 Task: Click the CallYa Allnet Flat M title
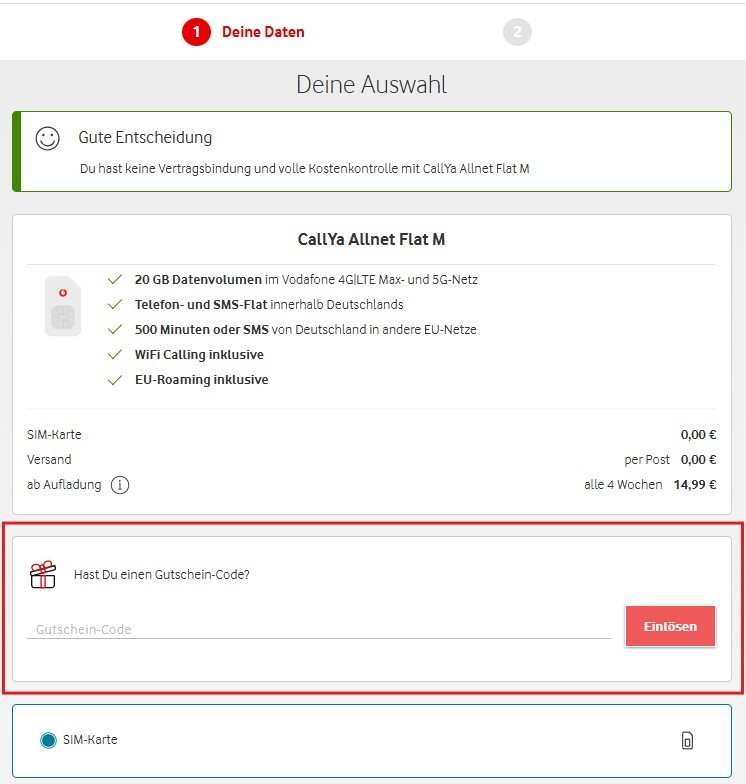[372, 240]
